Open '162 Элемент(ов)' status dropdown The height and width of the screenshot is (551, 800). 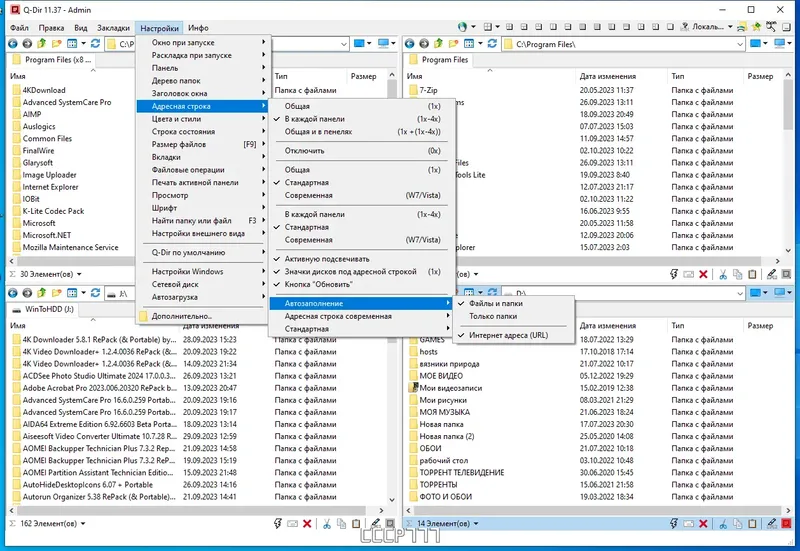(83, 523)
